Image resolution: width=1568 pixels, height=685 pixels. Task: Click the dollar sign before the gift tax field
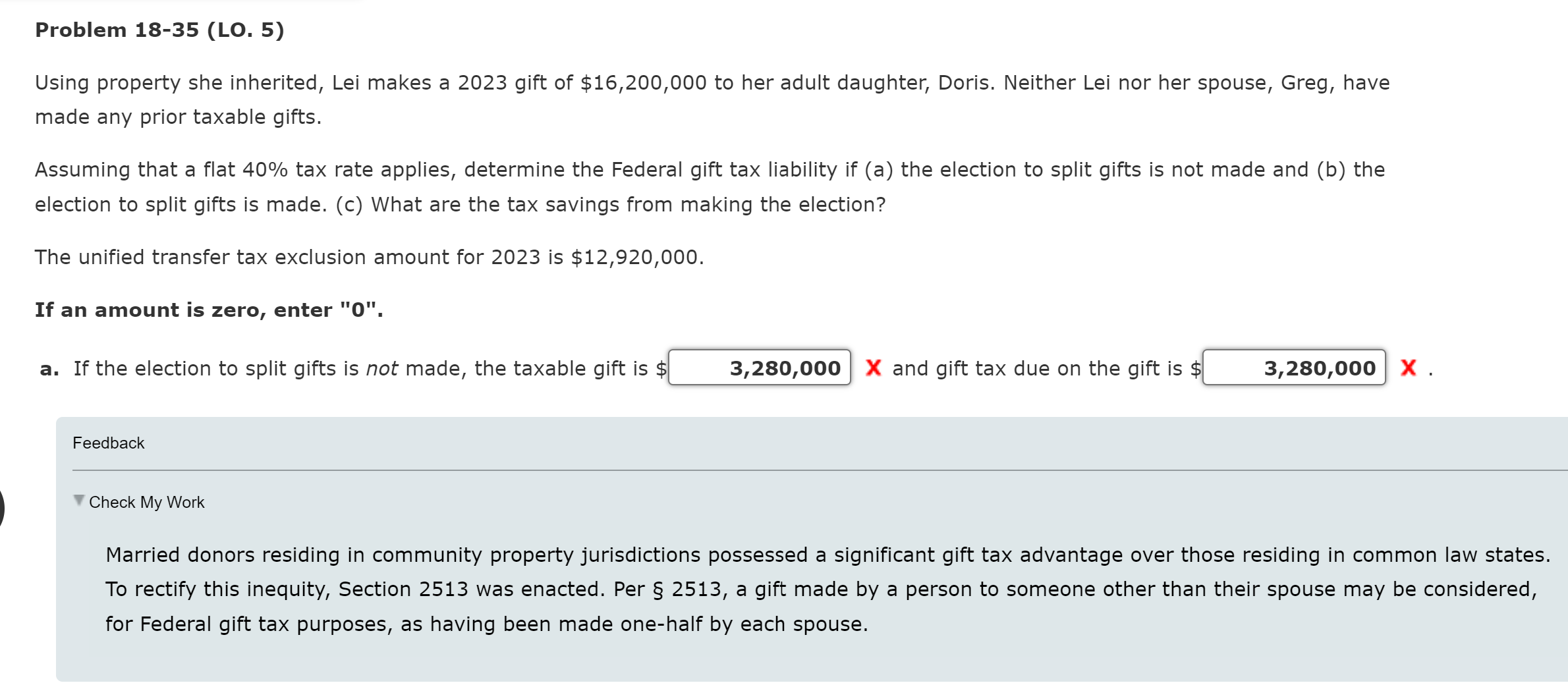[x=1197, y=368]
